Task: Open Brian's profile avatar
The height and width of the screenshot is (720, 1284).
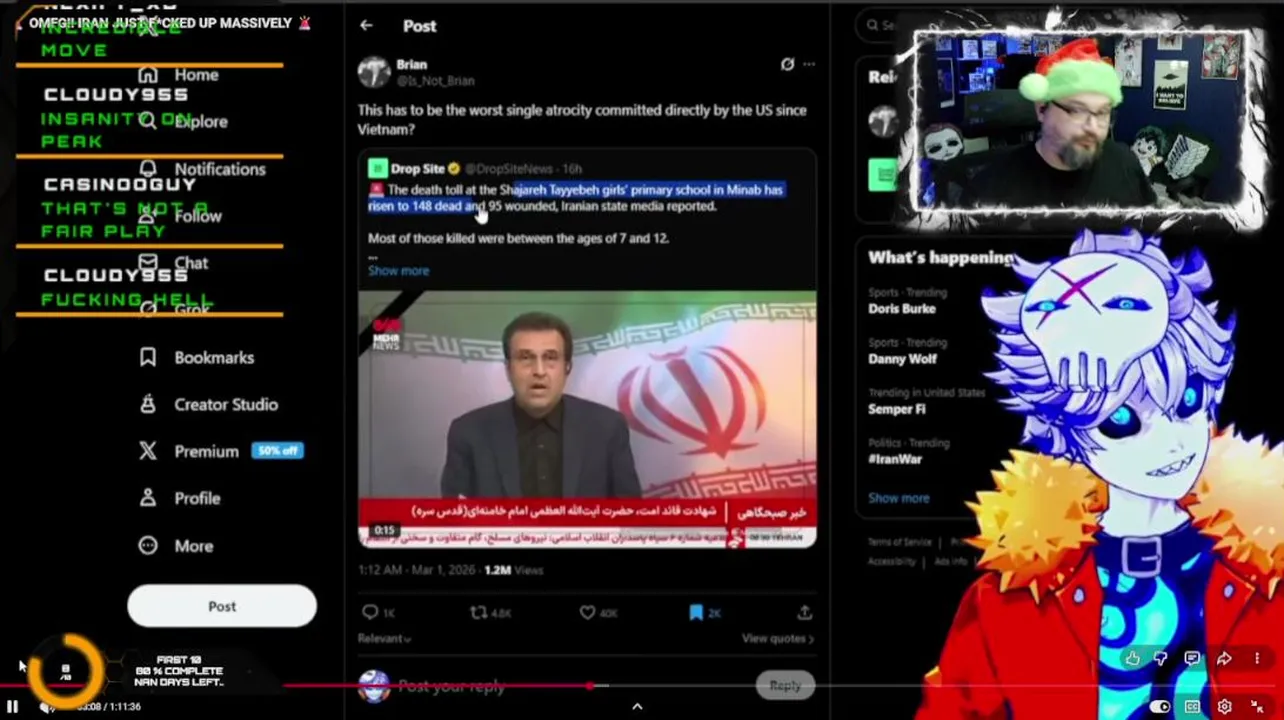Action: tap(374, 72)
